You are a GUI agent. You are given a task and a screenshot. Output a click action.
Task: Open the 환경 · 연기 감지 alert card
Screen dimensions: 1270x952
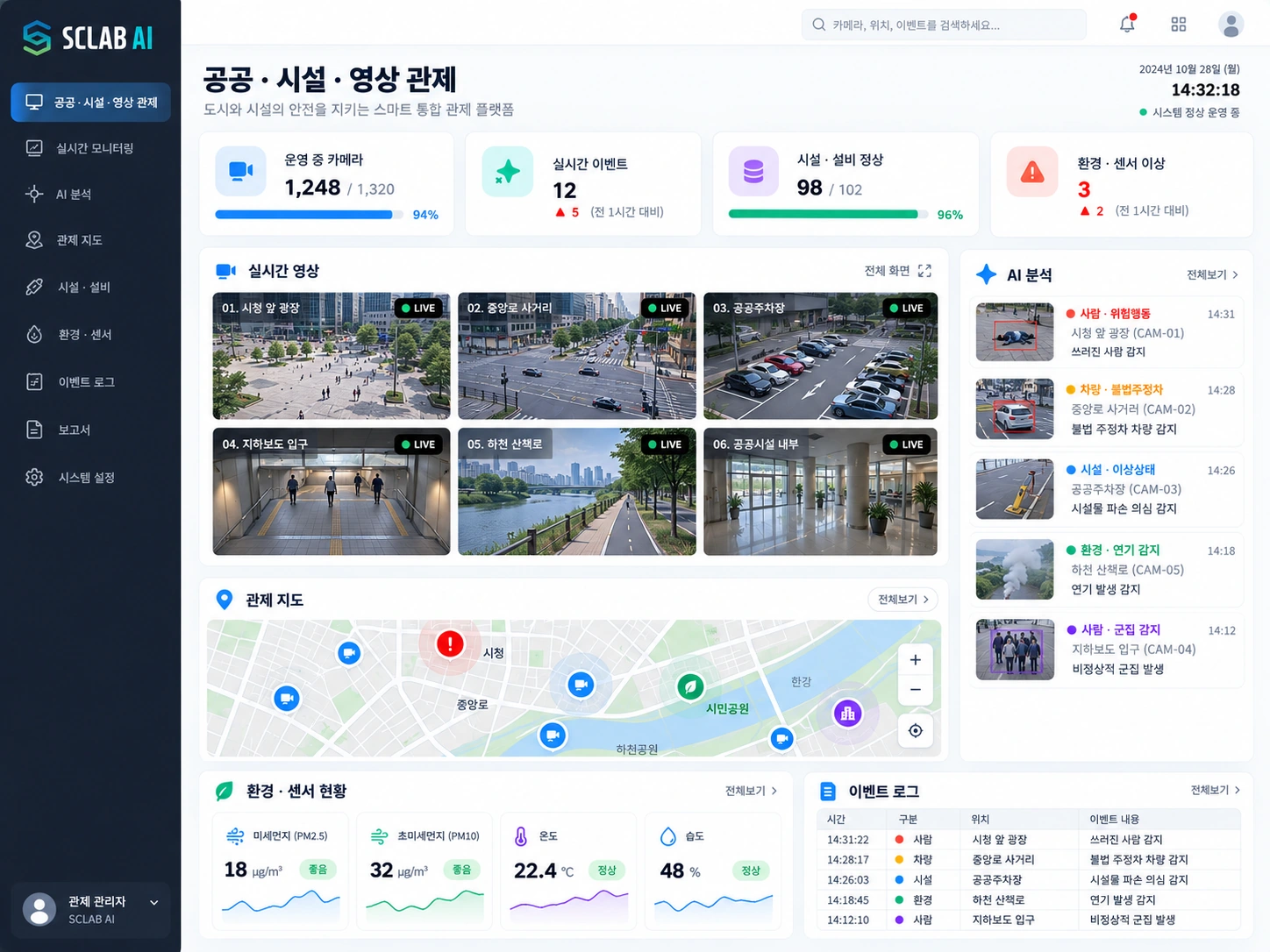1107,570
